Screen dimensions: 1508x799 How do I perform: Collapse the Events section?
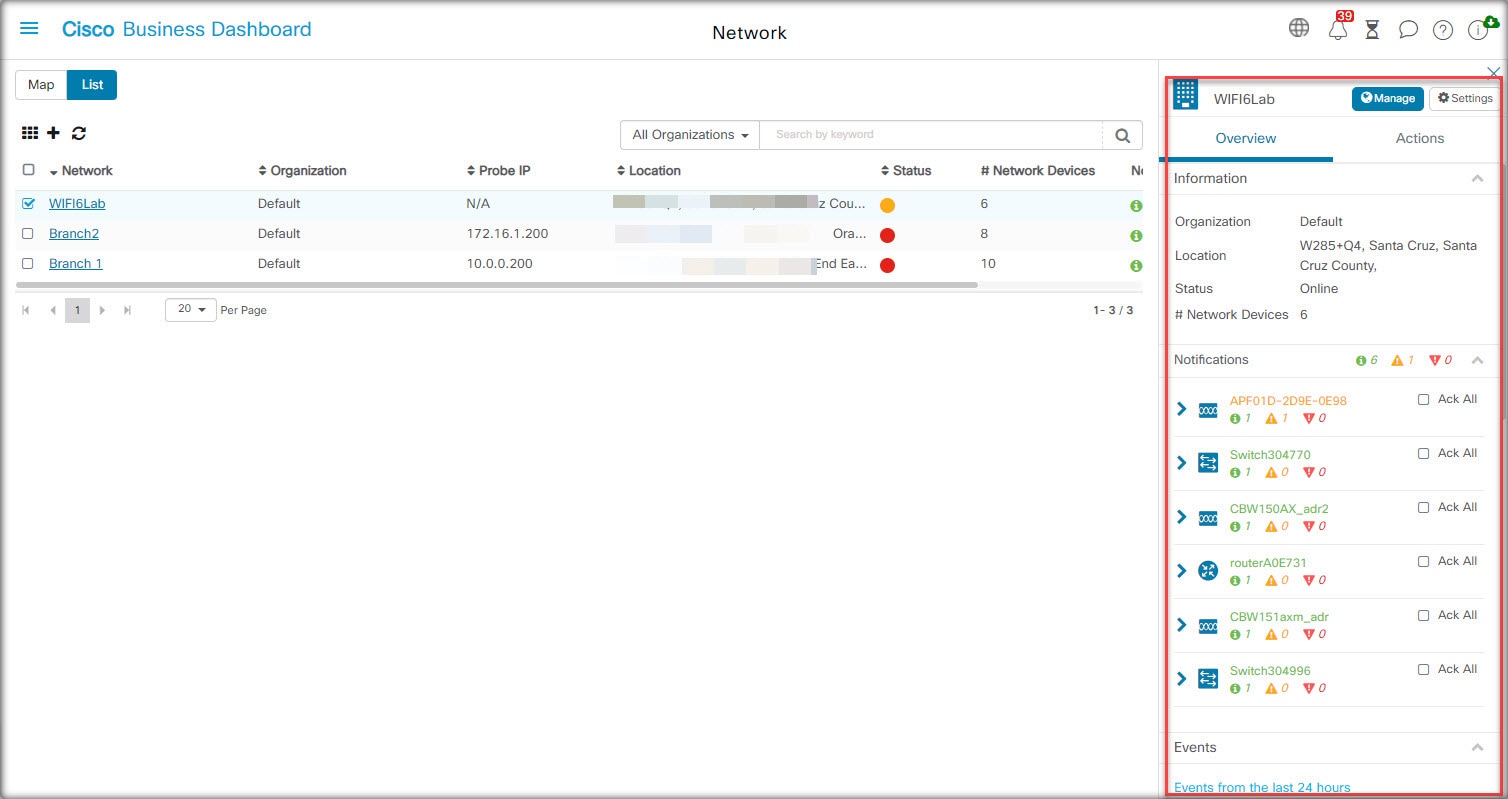[1477, 747]
